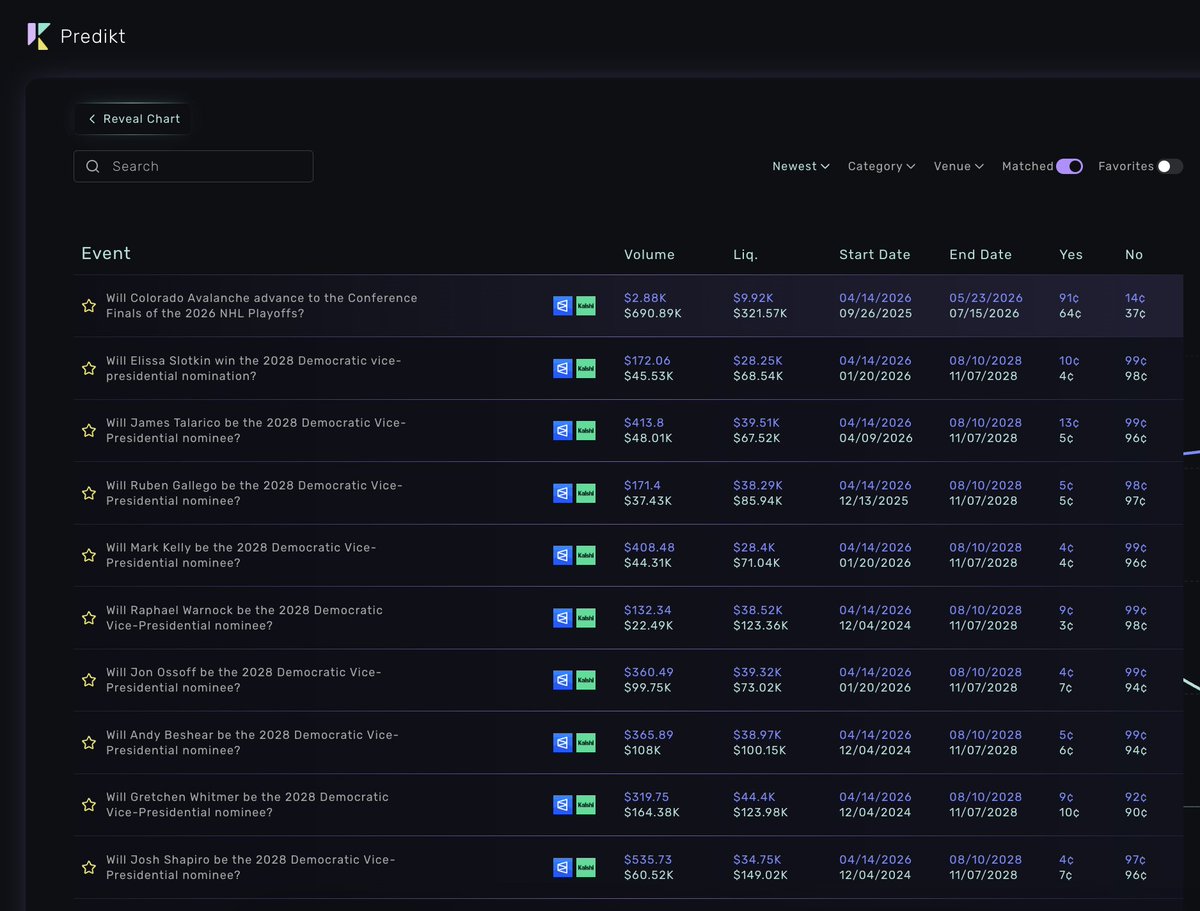Favorite the Elissa Slotkin event
The width and height of the screenshot is (1200, 911).
pos(89,368)
